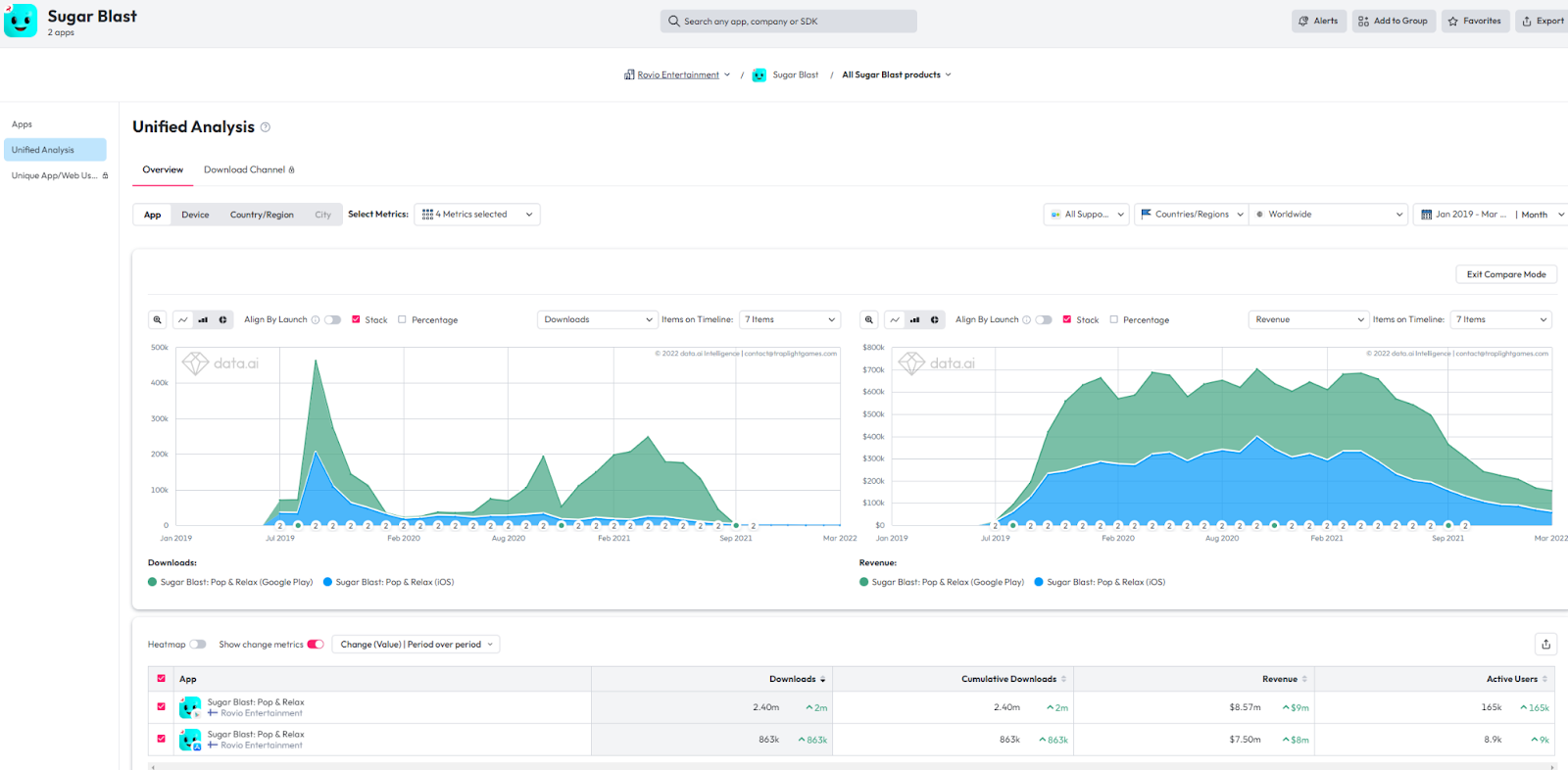Viewport: 1568px width, 770px height.
Task: Switch Revenue chart to bar view
Action: (x=914, y=319)
